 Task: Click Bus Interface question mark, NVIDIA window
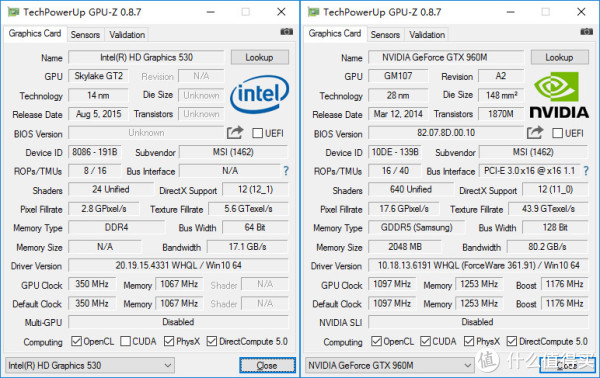(586, 171)
